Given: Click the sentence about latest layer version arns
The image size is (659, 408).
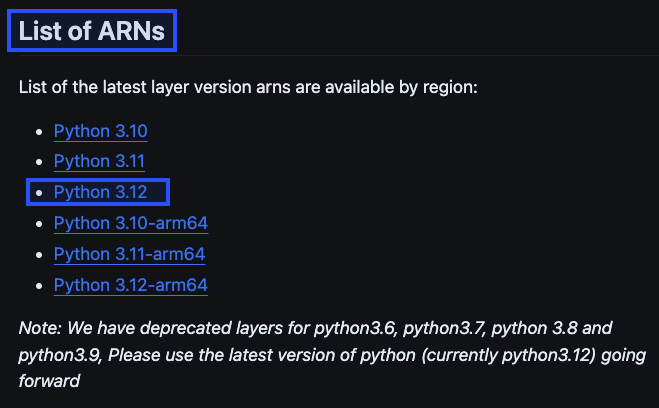Looking at the screenshot, I should [248, 87].
